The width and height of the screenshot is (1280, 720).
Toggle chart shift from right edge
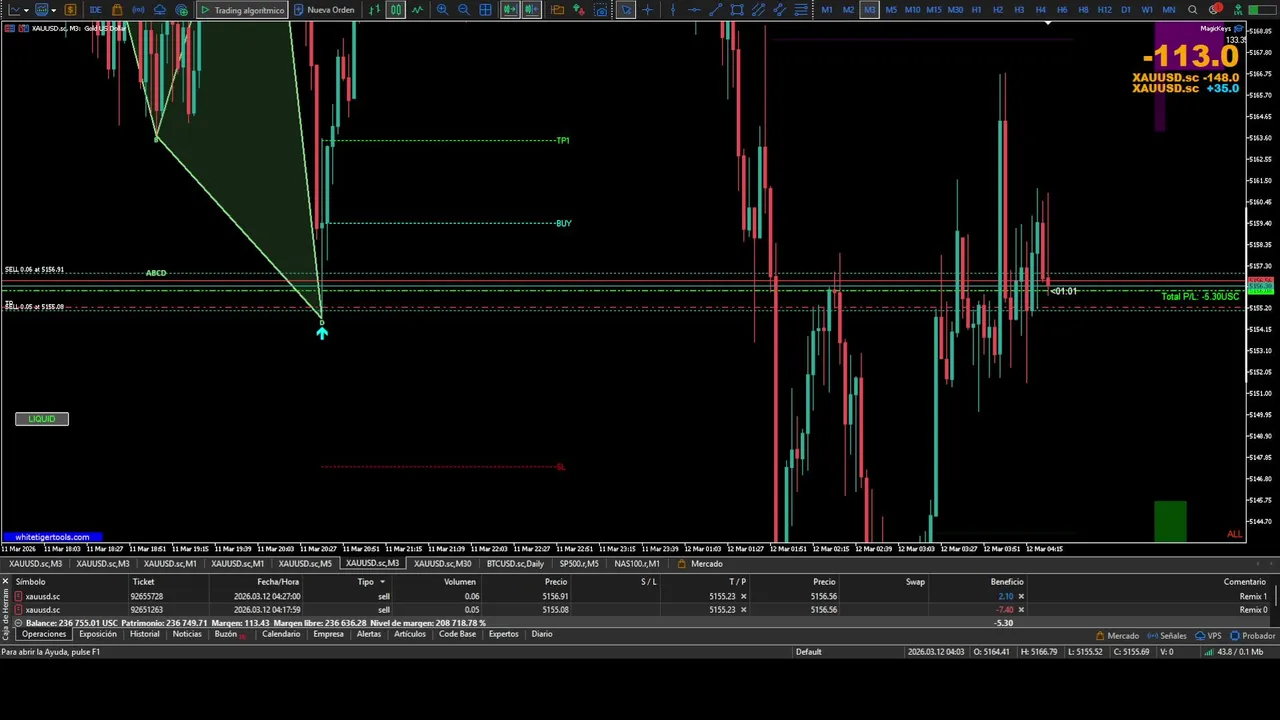[x=532, y=10]
